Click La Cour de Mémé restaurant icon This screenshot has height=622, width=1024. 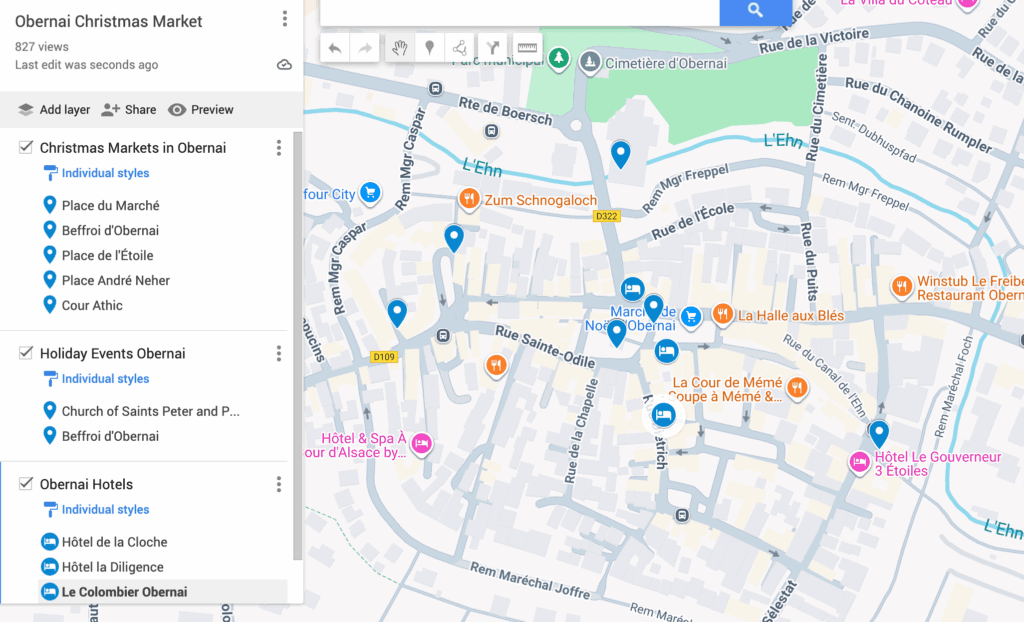797,388
